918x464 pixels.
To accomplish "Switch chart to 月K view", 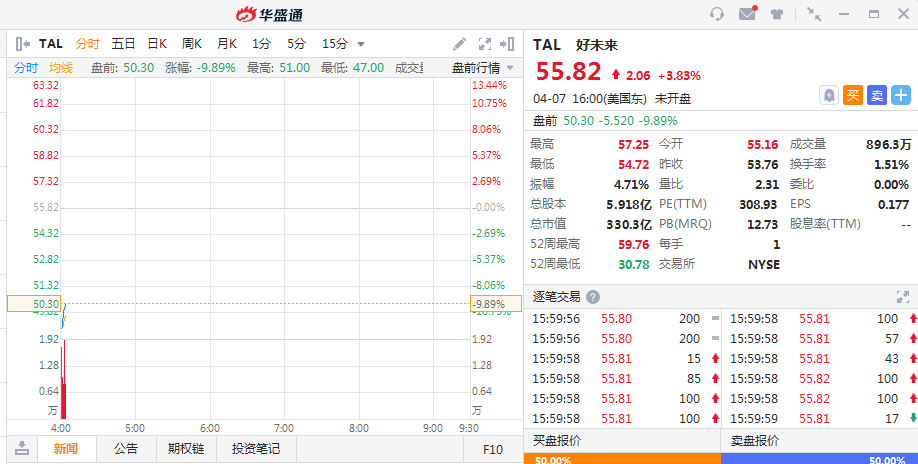I will [x=227, y=44].
